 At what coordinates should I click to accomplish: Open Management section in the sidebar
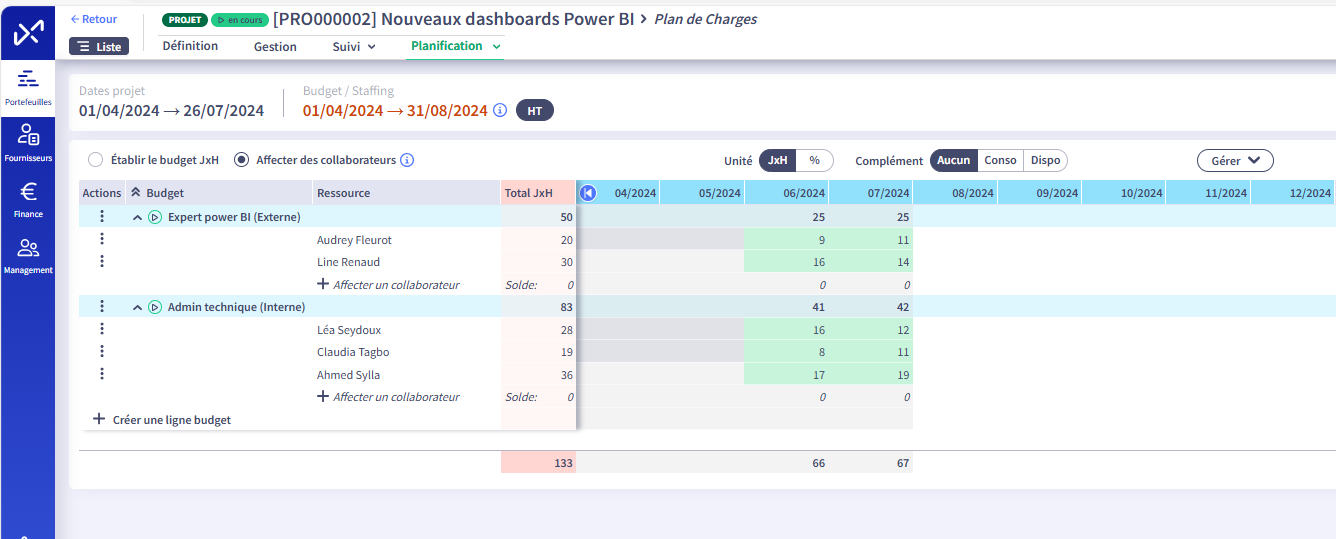[x=28, y=256]
